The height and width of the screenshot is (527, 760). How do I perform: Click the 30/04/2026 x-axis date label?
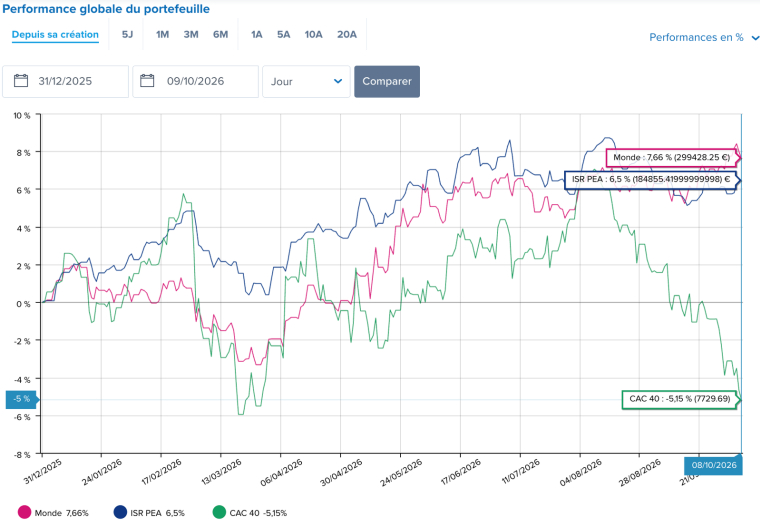coord(341,472)
